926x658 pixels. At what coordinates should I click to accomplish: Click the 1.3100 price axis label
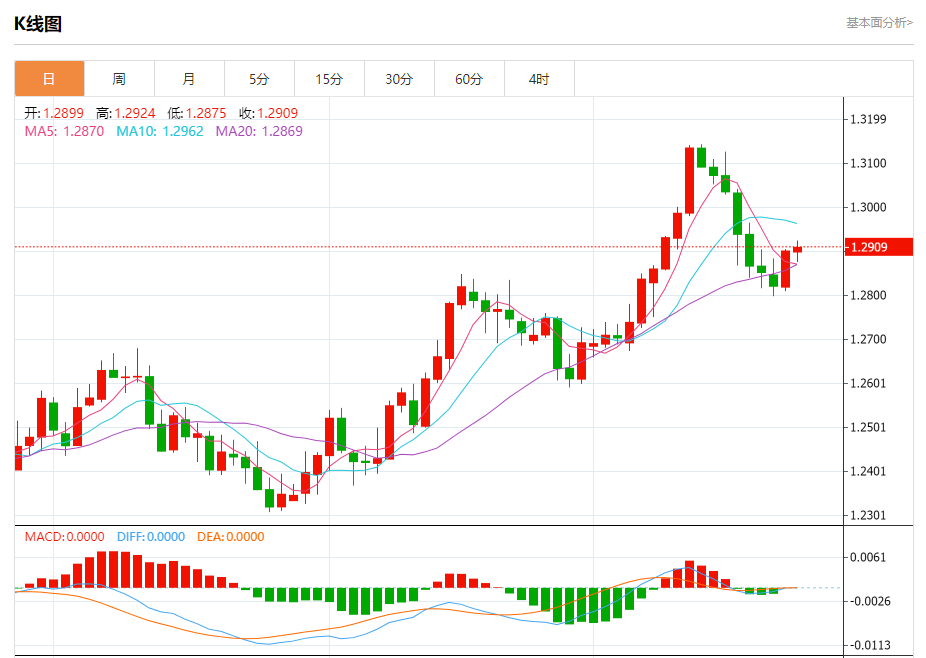(x=868, y=163)
